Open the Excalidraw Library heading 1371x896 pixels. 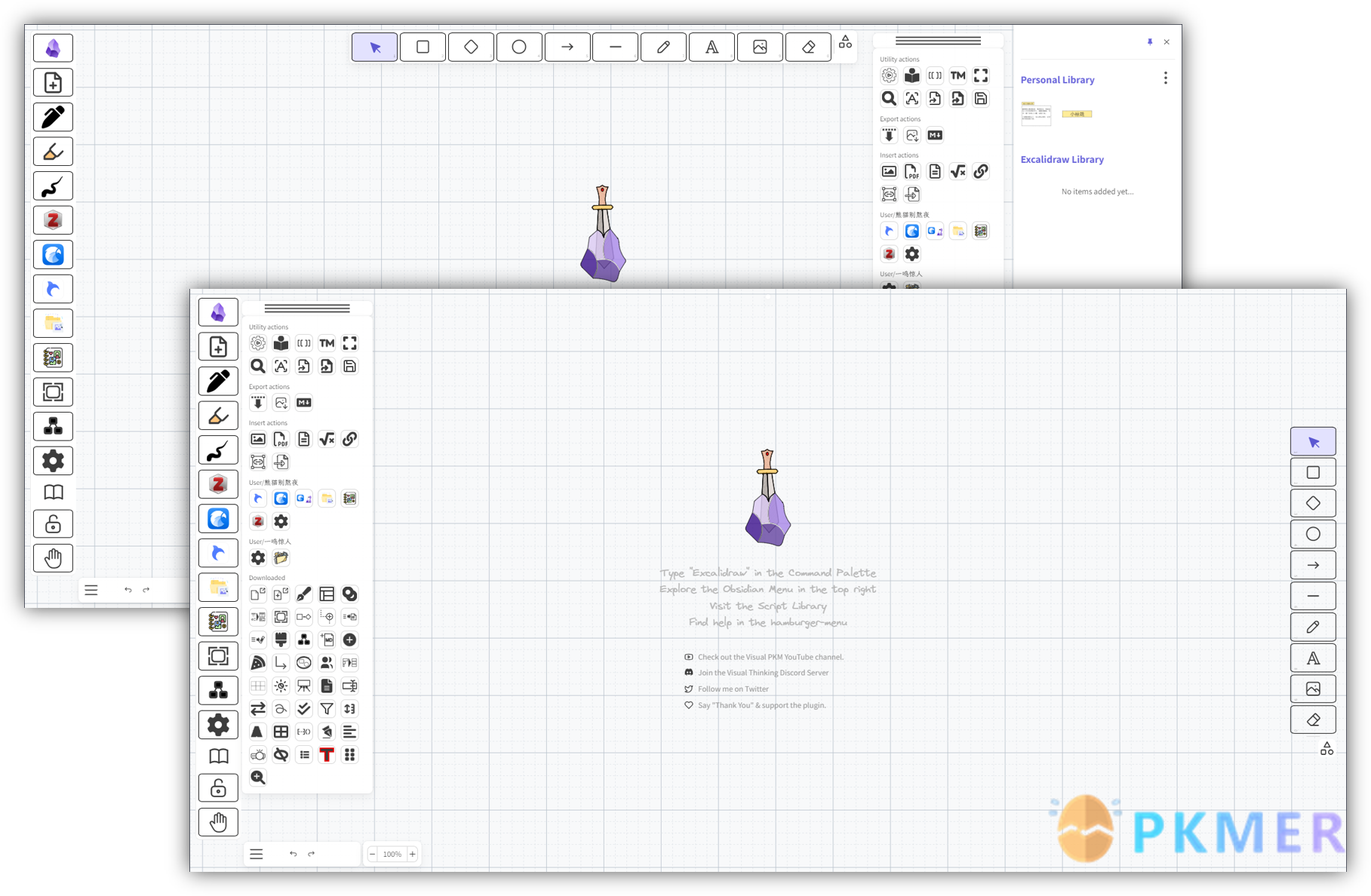click(x=1062, y=160)
